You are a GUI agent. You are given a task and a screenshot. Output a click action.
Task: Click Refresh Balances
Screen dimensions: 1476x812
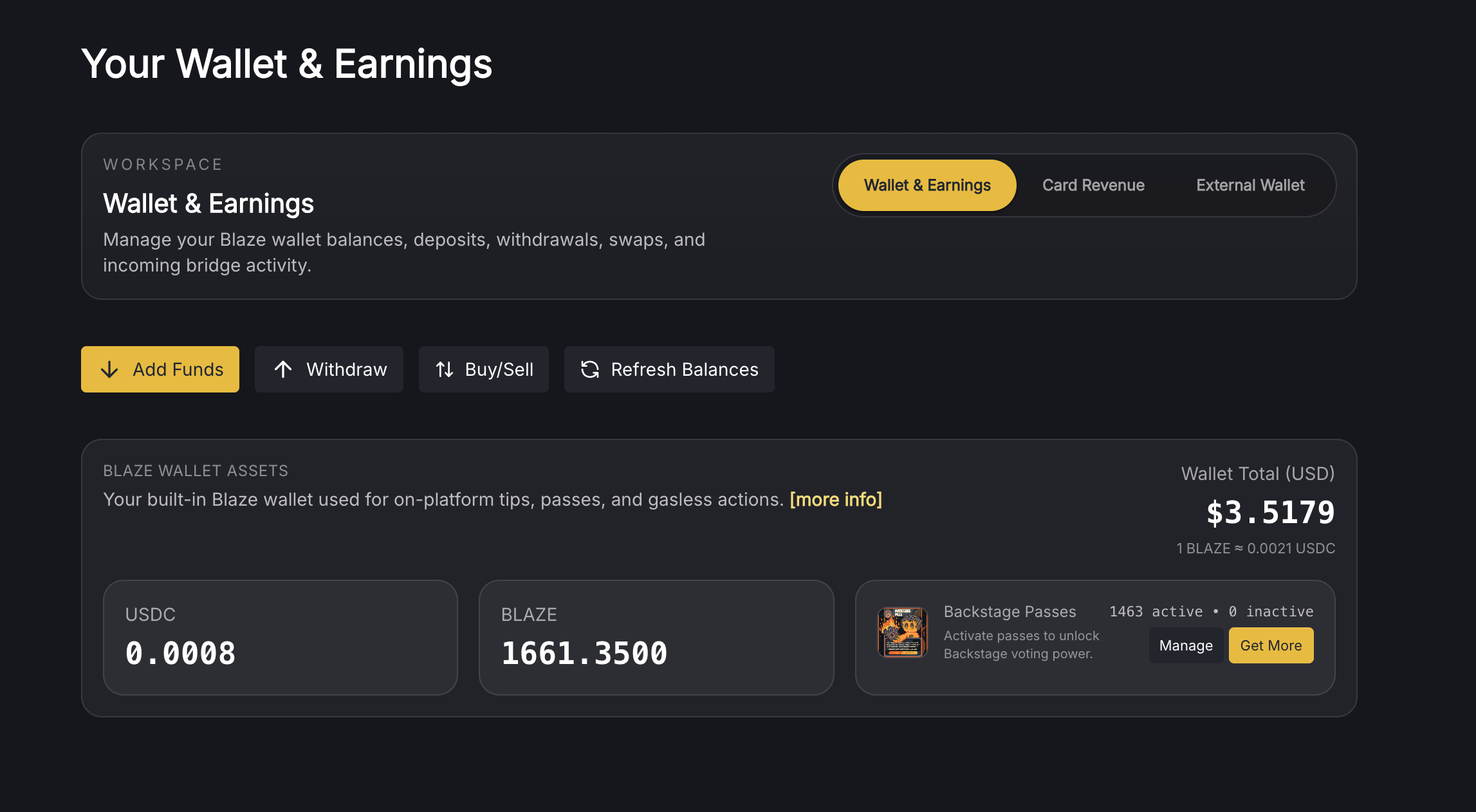(669, 369)
